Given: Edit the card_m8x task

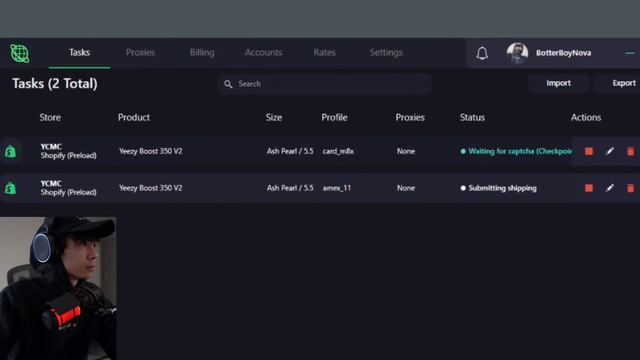Looking at the screenshot, I should (x=610, y=151).
